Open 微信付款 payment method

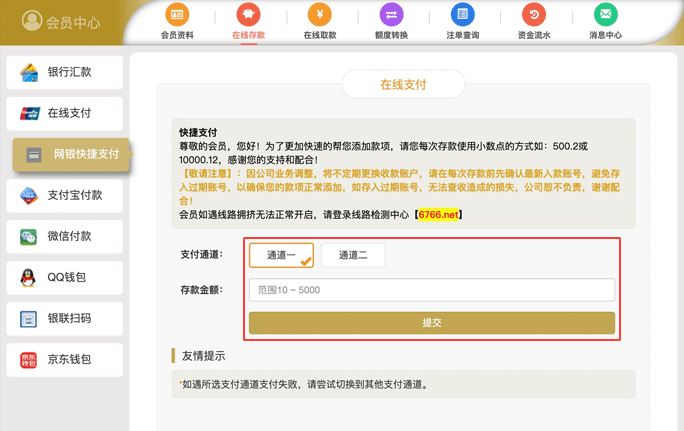[65, 237]
